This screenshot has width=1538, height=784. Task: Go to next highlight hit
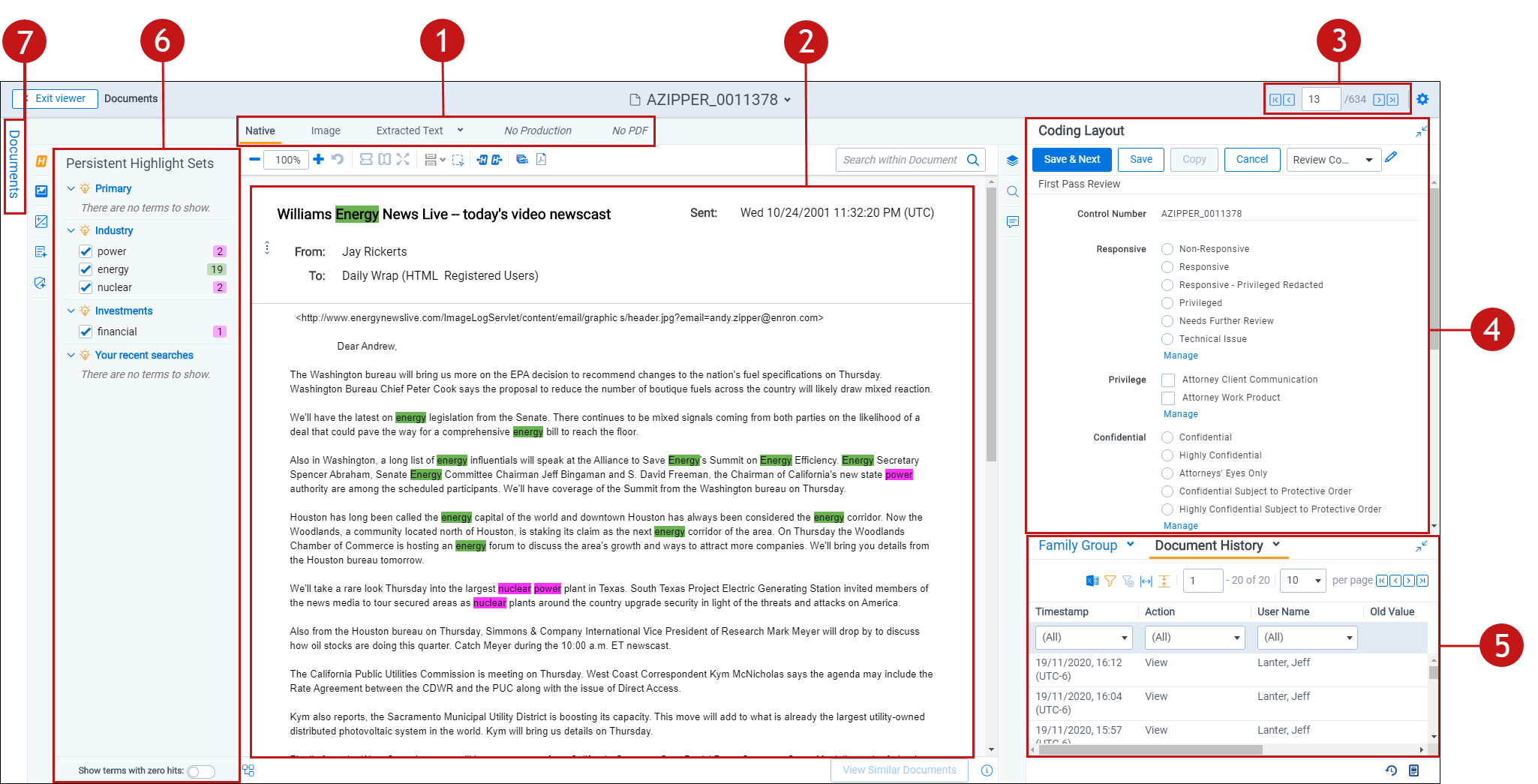(497, 159)
